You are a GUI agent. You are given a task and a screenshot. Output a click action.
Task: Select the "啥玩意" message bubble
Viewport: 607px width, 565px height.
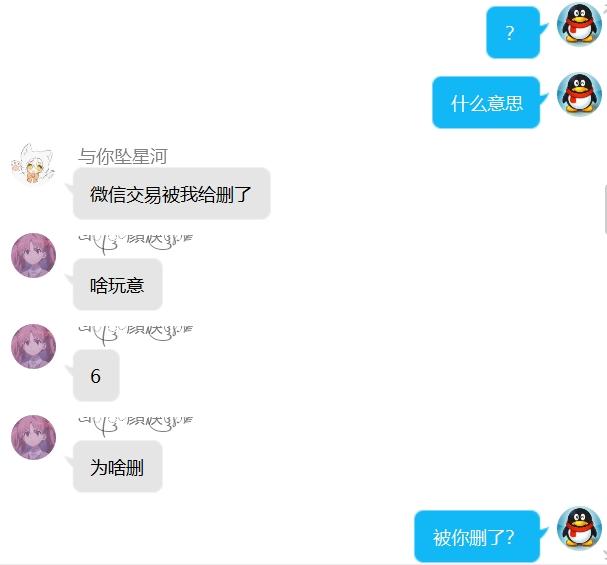[x=118, y=284]
